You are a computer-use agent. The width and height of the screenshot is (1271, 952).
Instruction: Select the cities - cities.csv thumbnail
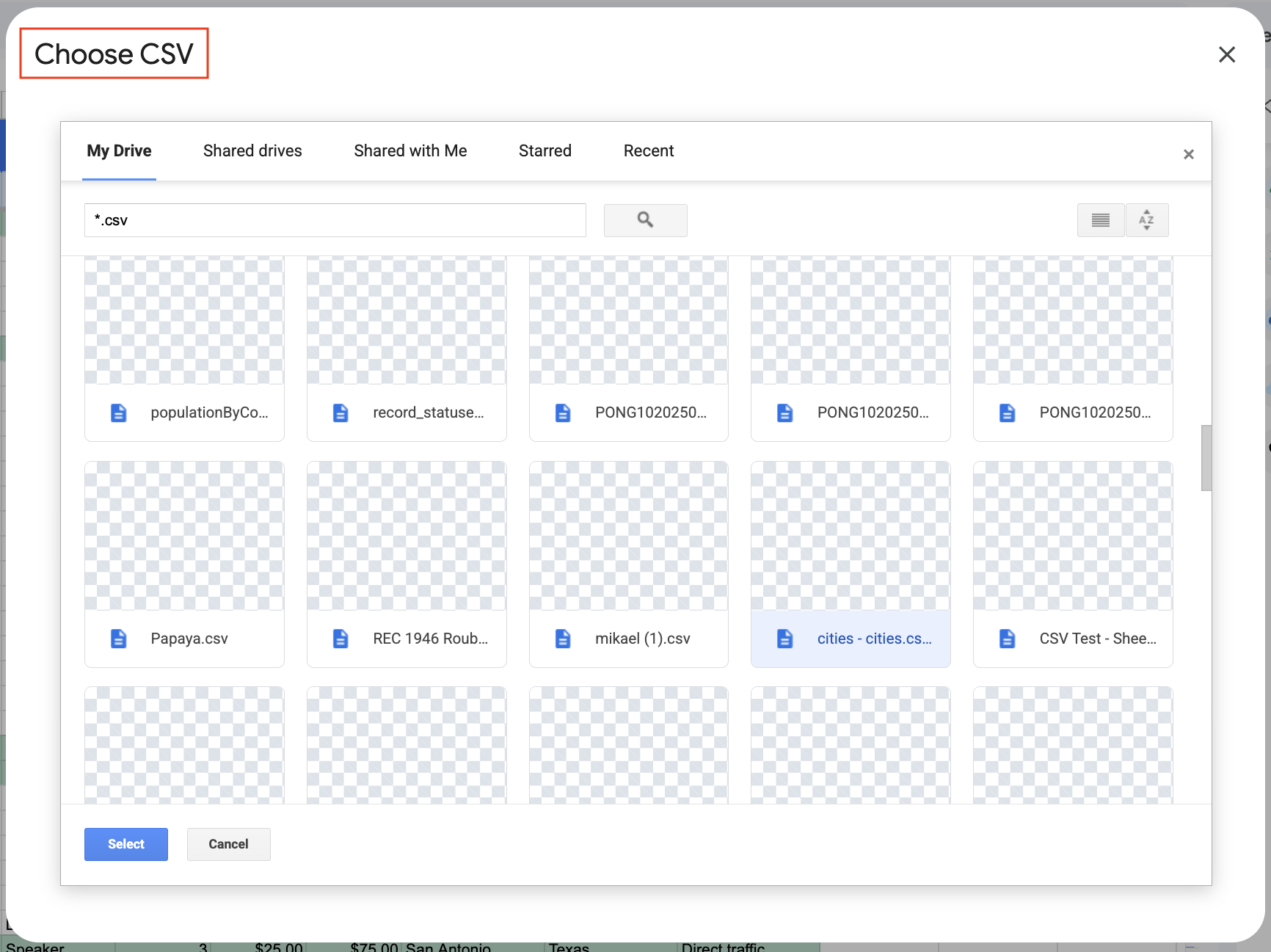tap(850, 537)
